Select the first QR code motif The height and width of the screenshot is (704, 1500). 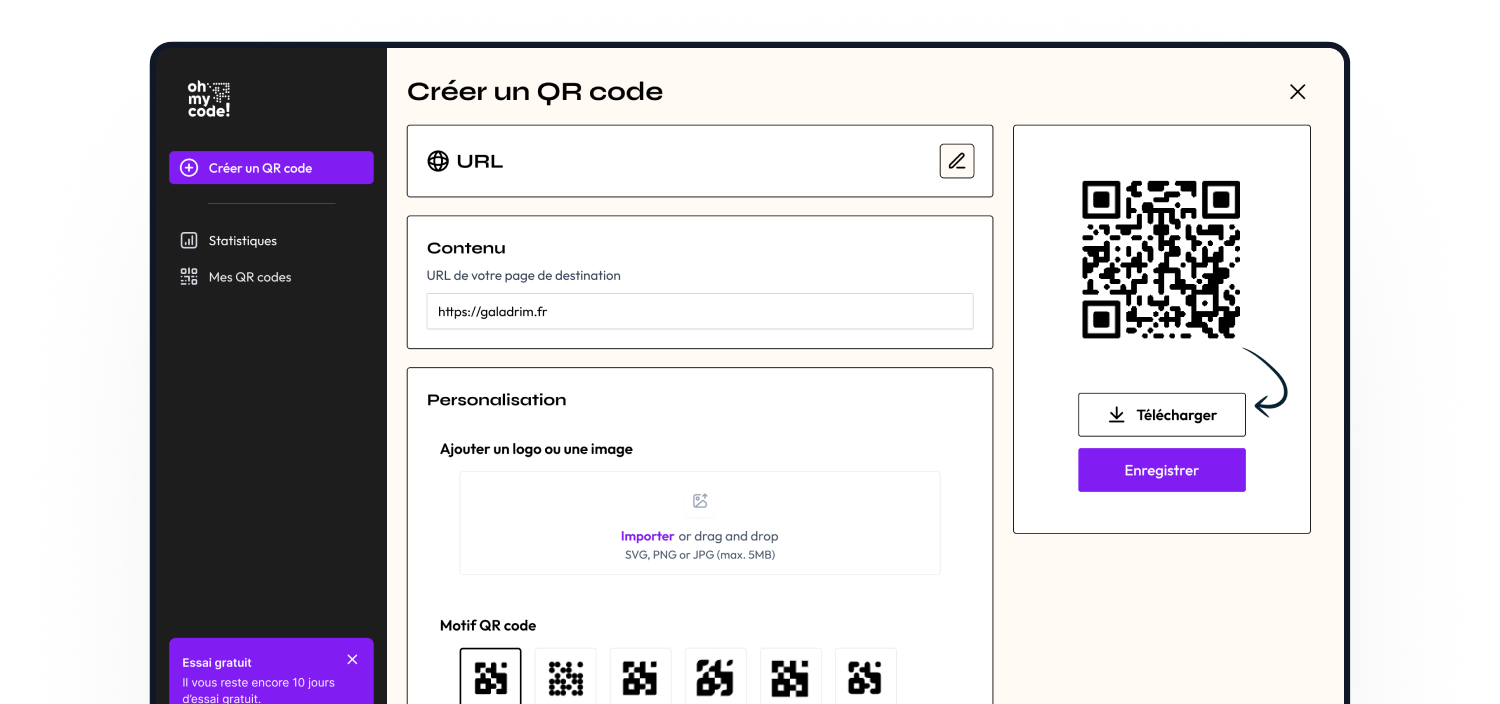(490, 677)
